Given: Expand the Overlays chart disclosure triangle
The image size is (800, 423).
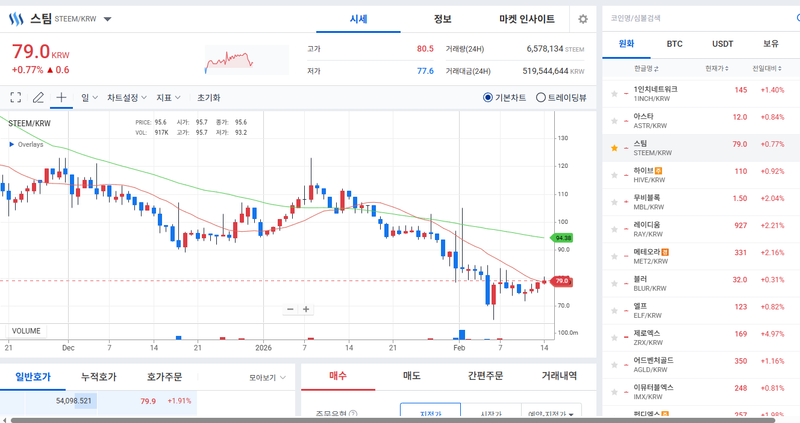Looking at the screenshot, I should pos(11,144).
